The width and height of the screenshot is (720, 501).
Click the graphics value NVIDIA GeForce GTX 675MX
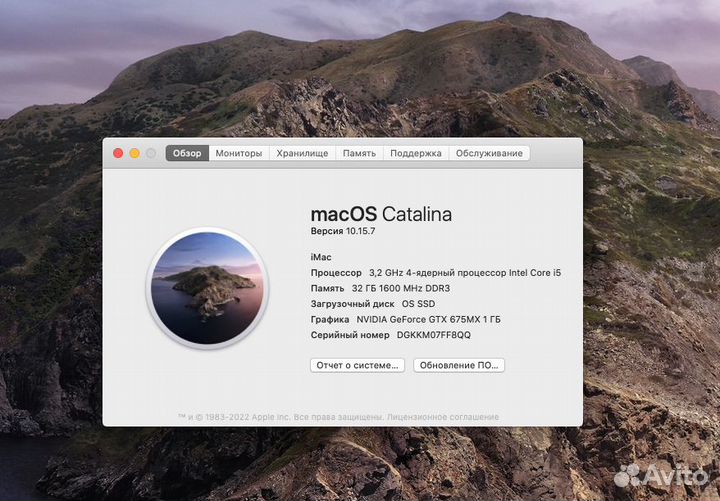pos(428,320)
